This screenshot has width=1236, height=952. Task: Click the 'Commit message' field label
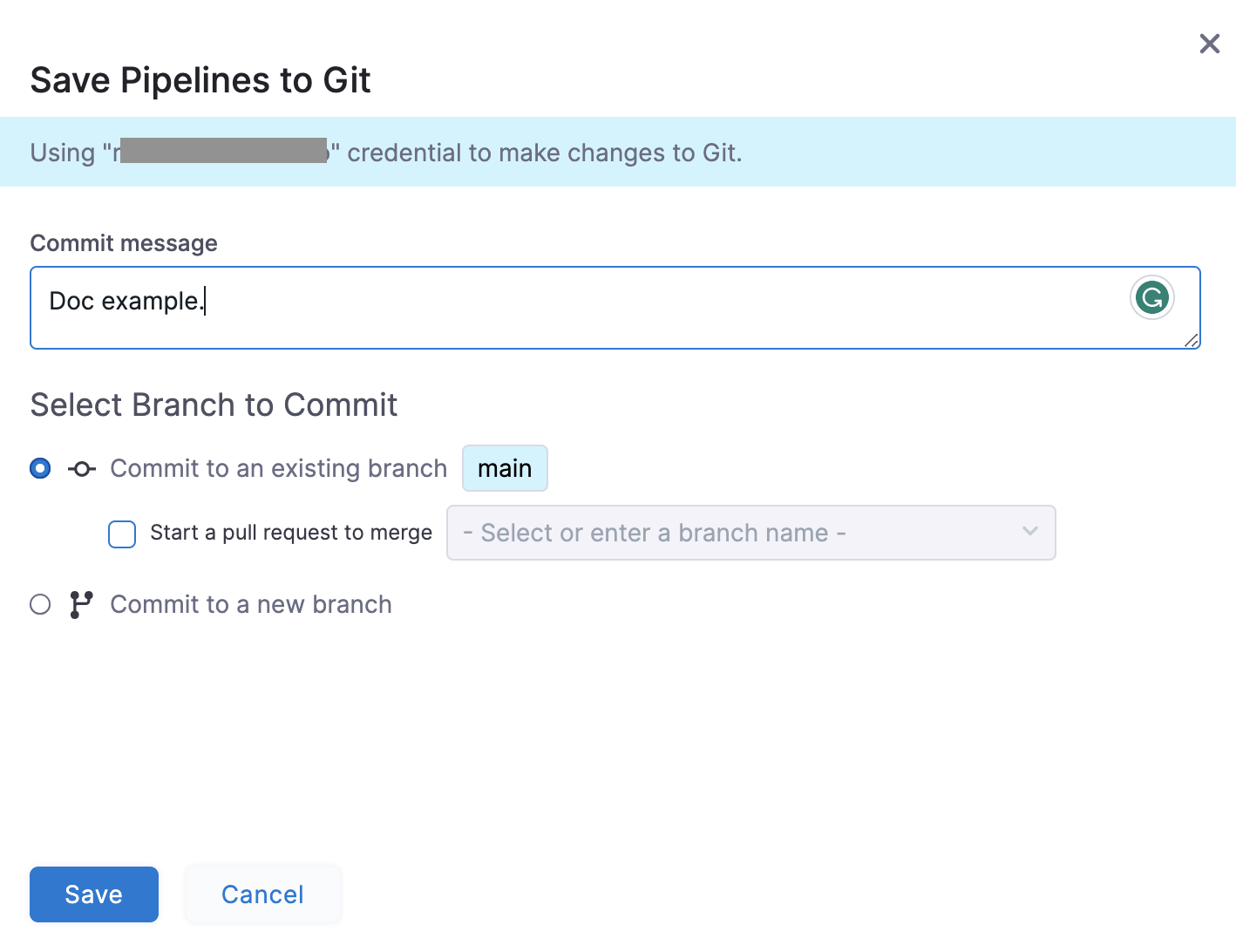pos(124,243)
